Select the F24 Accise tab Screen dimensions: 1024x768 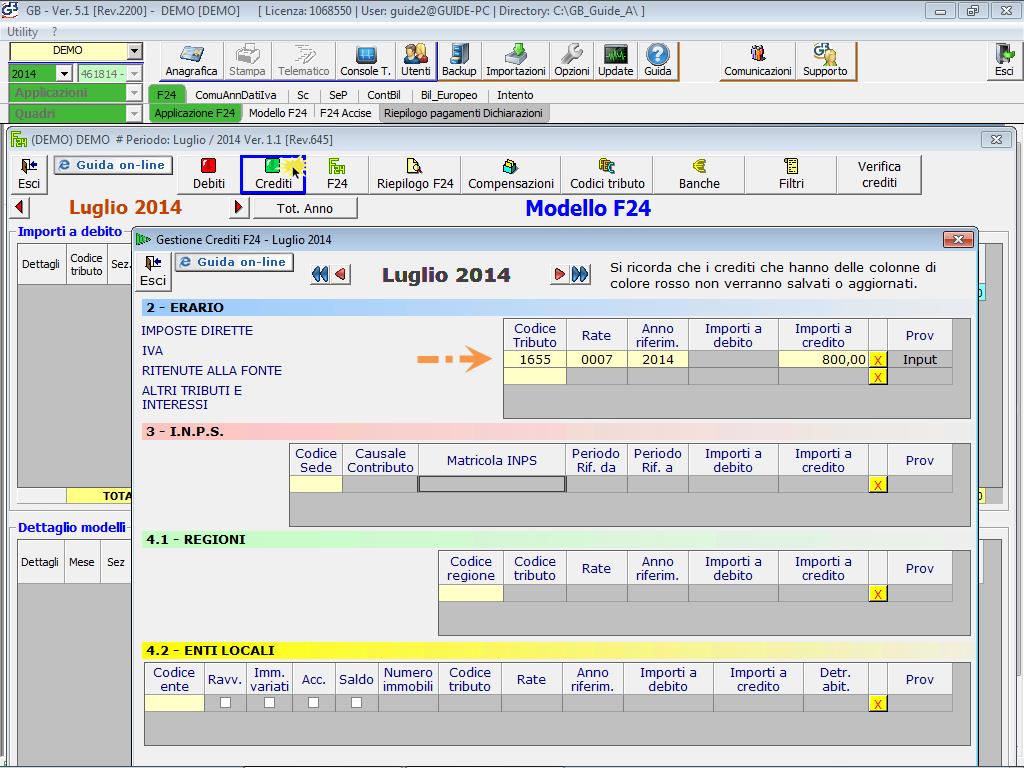(x=345, y=113)
